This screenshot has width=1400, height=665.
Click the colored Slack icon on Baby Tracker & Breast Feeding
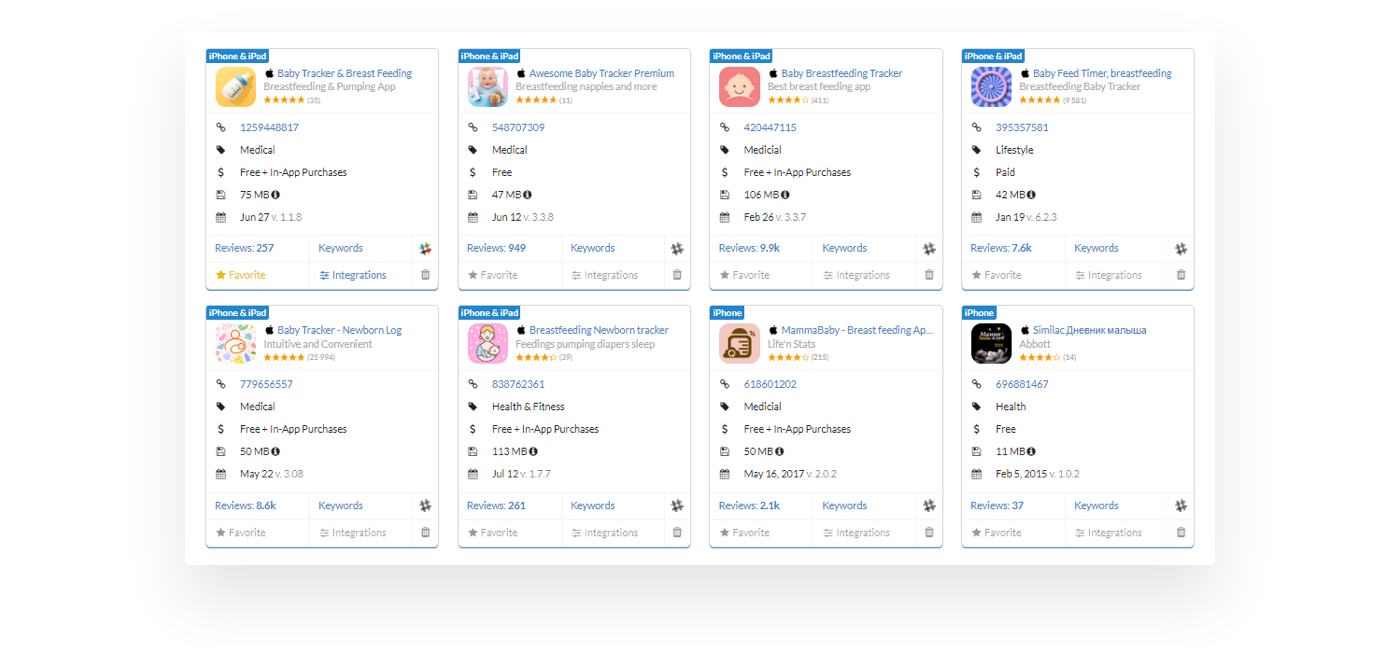[x=425, y=248]
